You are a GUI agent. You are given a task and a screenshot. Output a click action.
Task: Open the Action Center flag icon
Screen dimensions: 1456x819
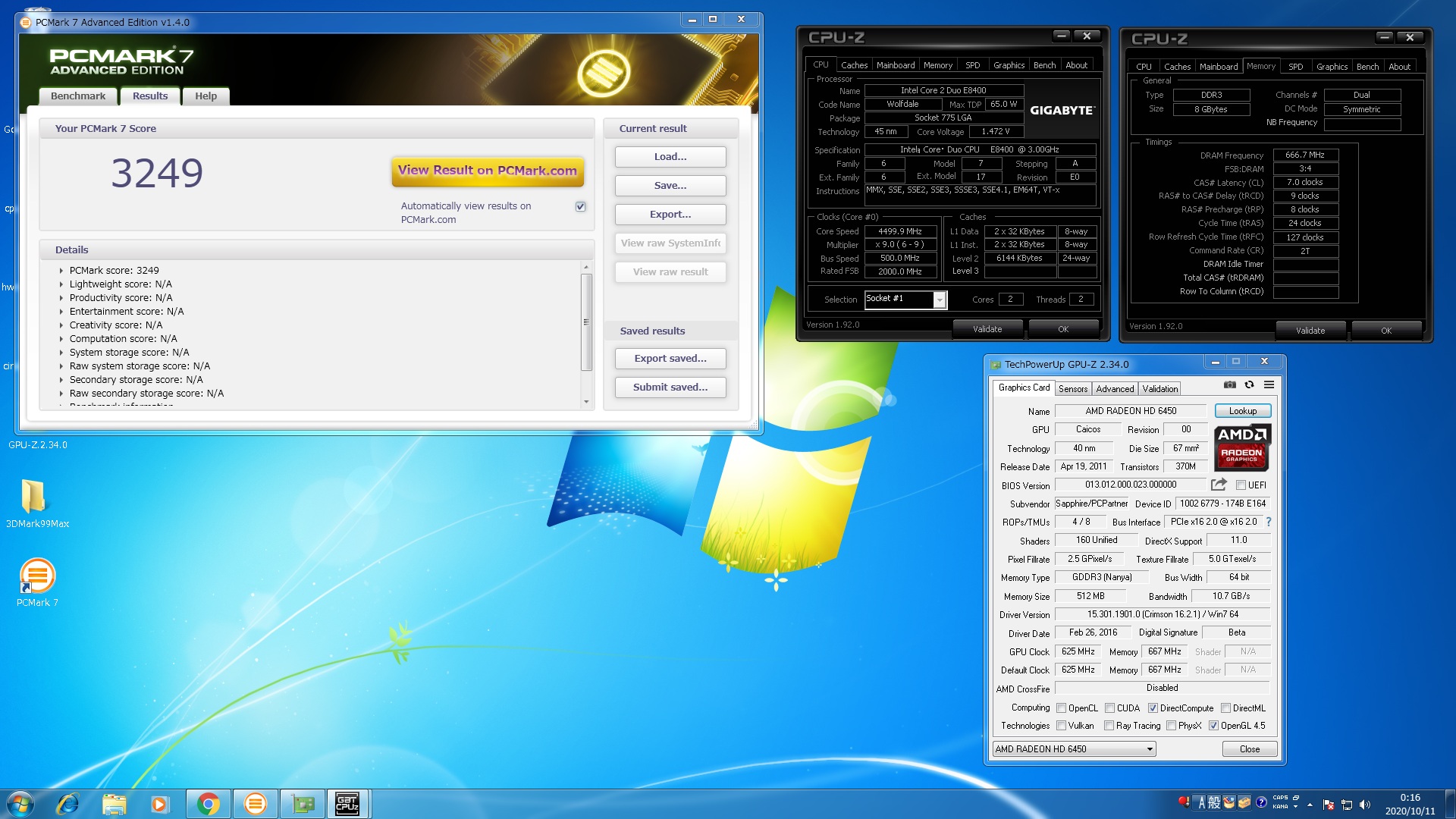pyautogui.click(x=1328, y=805)
